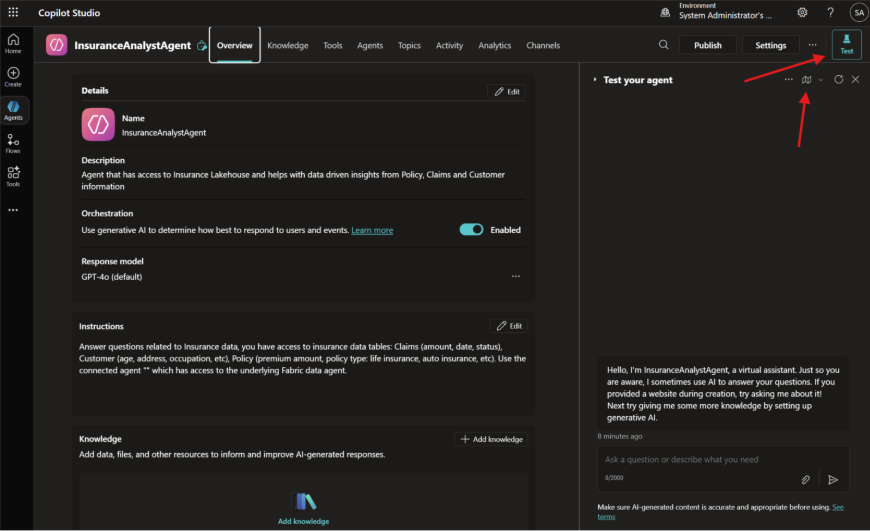Click the Add knowledge books icon
The image size is (870, 531).
[x=304, y=501]
